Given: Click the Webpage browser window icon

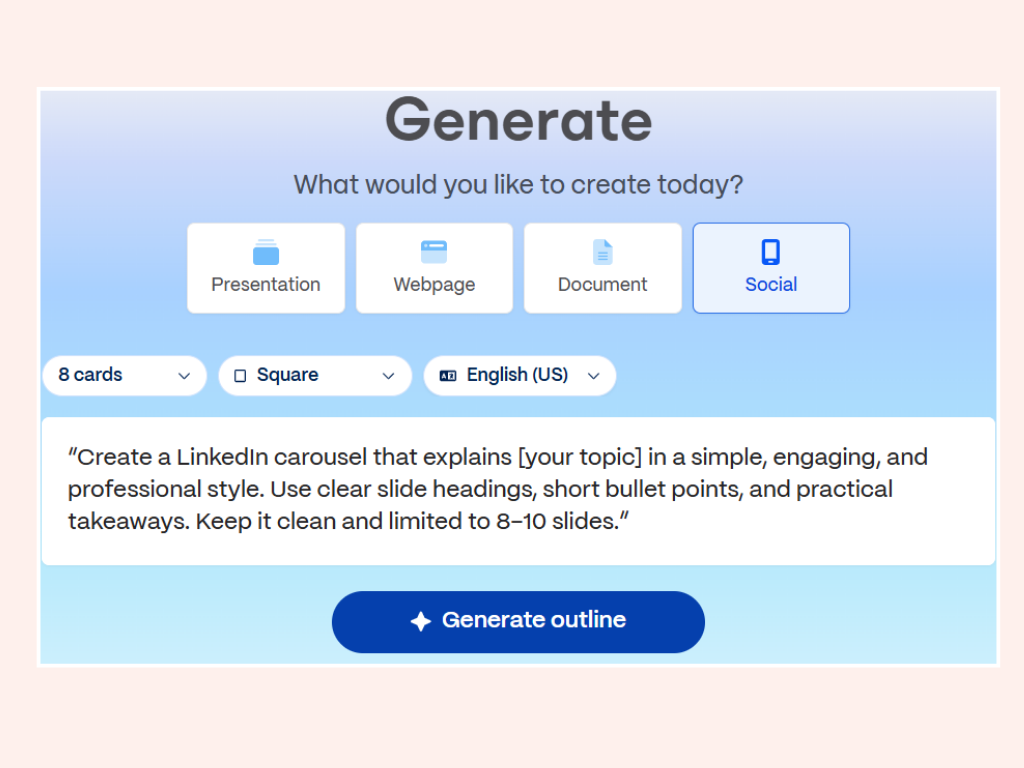Looking at the screenshot, I should pyautogui.click(x=434, y=252).
